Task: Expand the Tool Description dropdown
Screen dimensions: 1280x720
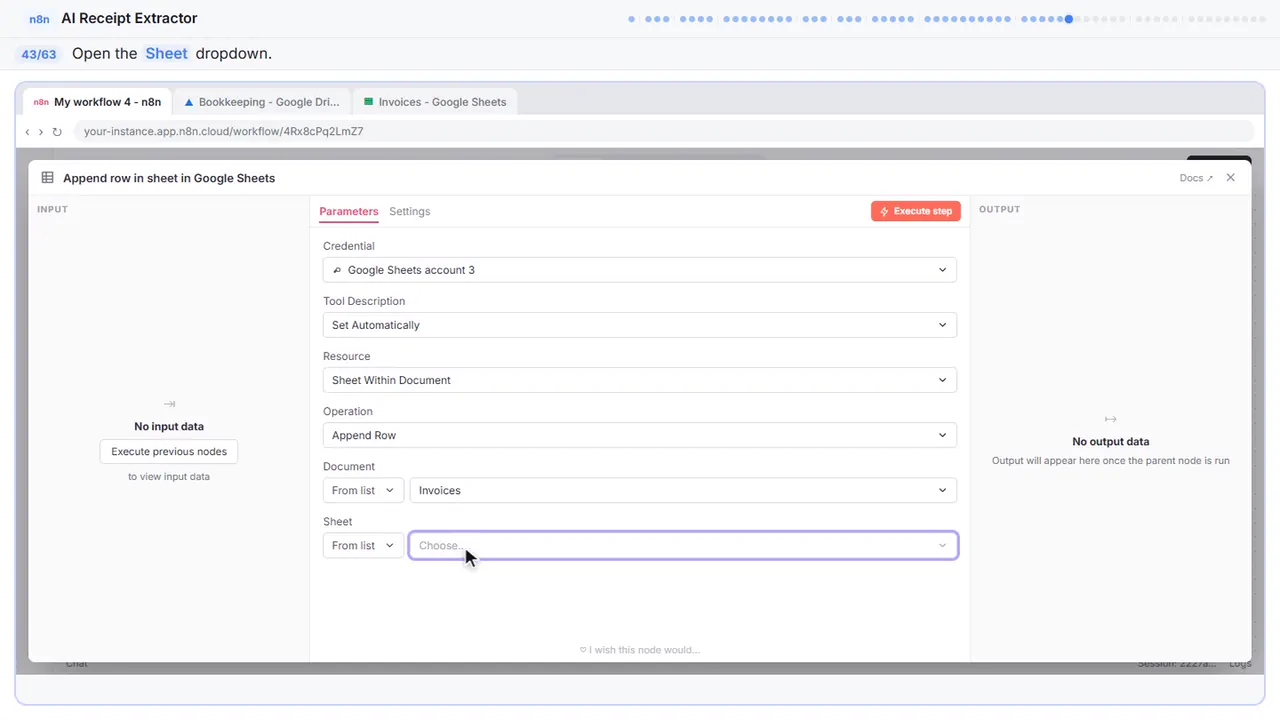Action: 640,325
